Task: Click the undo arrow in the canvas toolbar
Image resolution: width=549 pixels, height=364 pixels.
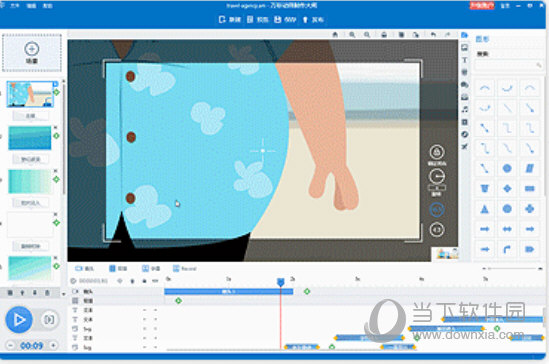Action: pos(433,34)
